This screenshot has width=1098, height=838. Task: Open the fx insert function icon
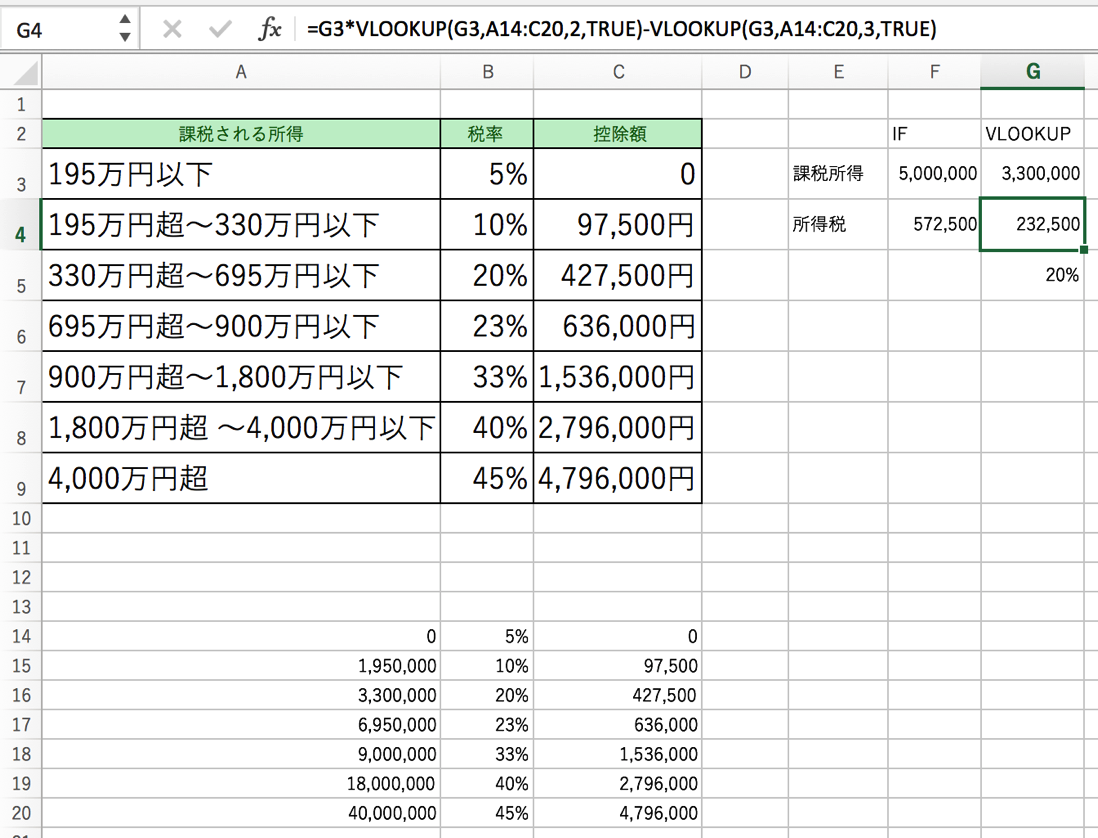point(270,29)
